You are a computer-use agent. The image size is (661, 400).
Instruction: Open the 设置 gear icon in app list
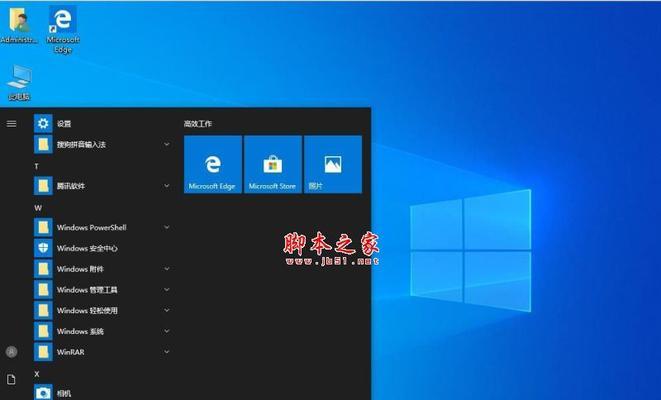click(43, 123)
